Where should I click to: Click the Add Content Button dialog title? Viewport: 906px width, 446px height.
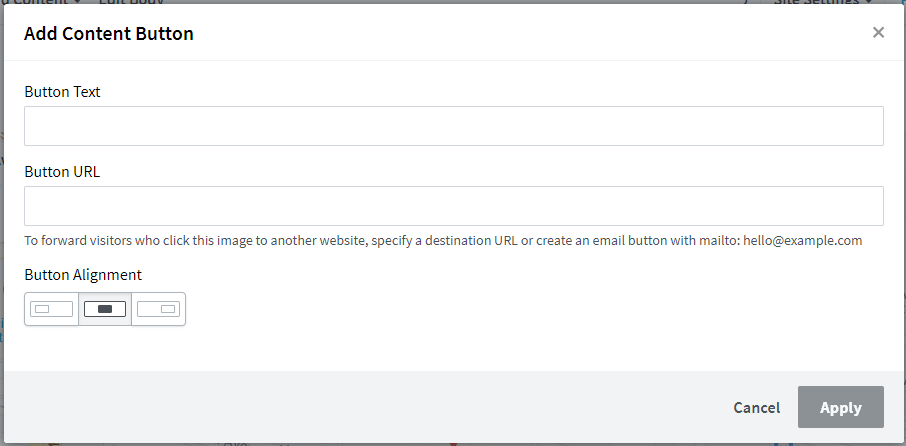pyautogui.click(x=109, y=34)
